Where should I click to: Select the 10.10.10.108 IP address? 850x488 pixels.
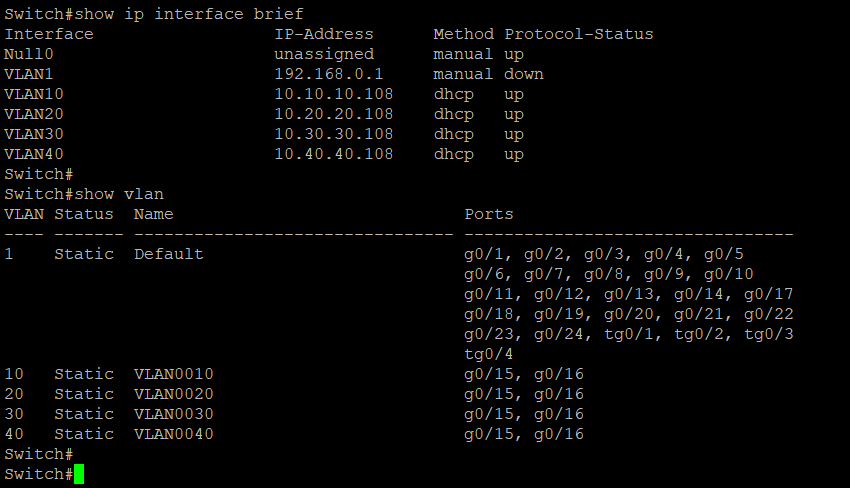tap(333, 94)
